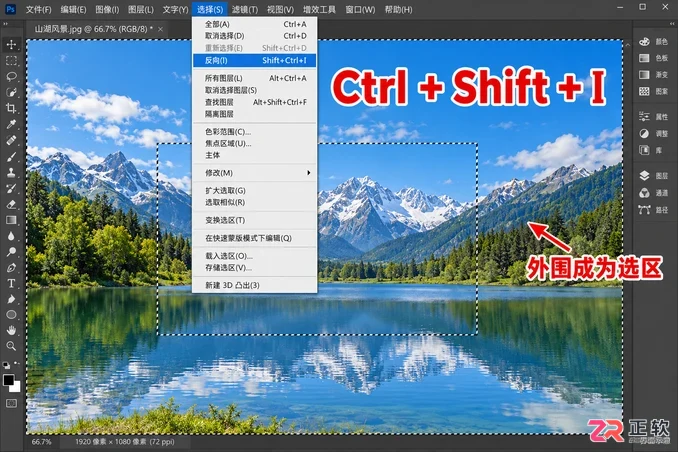Select the Crop tool
Screen dimensions: 678x452
tap(11, 108)
